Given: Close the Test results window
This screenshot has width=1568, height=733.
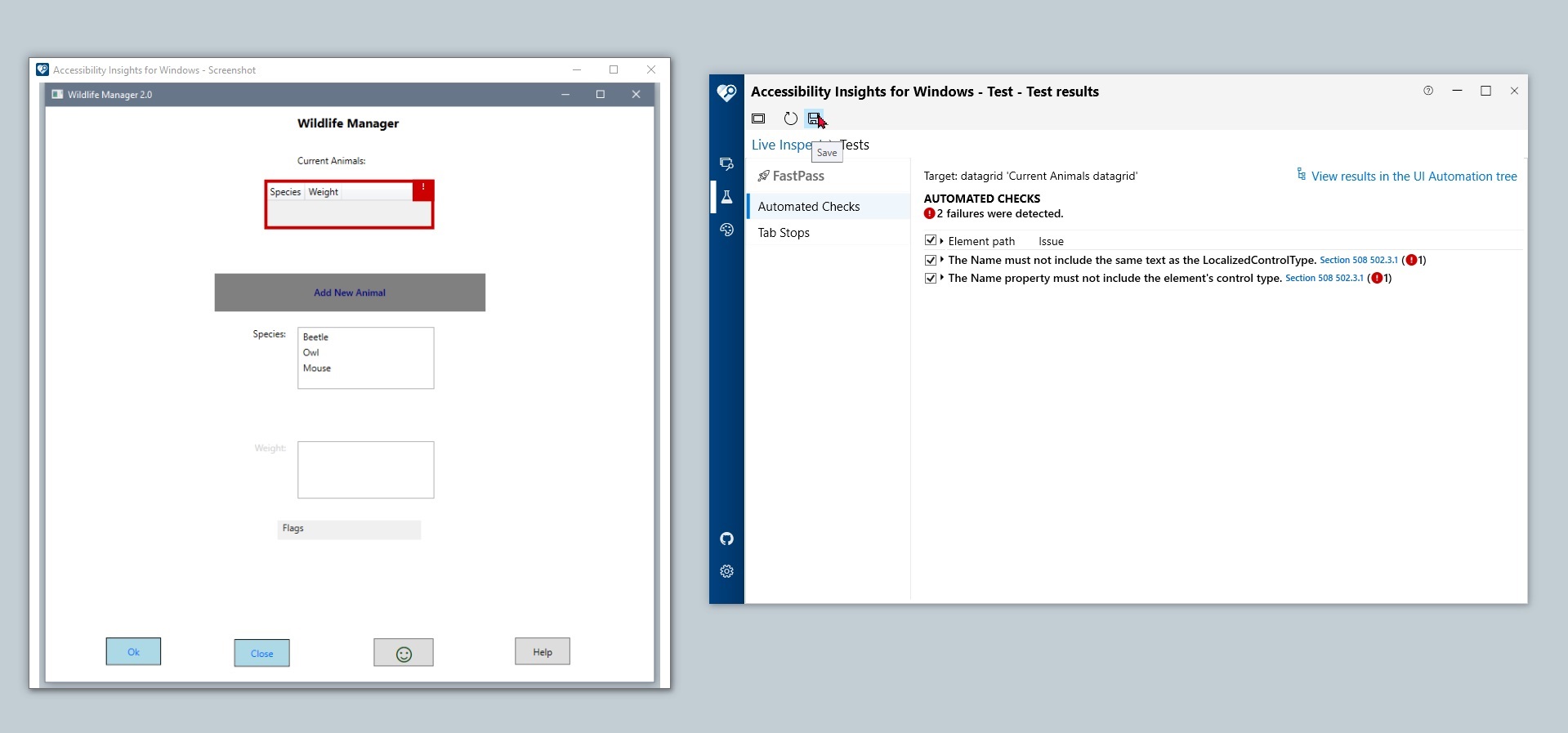Looking at the screenshot, I should (1514, 91).
